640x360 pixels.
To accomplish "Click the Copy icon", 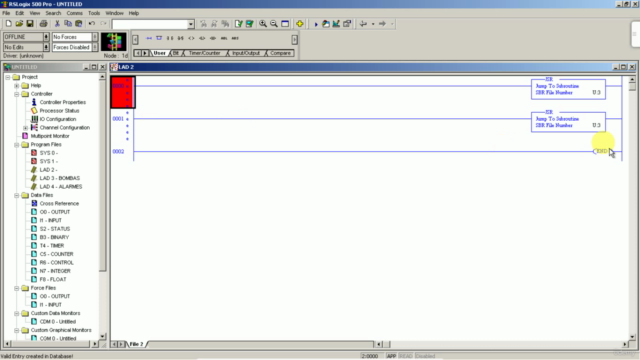I will 68,24.
